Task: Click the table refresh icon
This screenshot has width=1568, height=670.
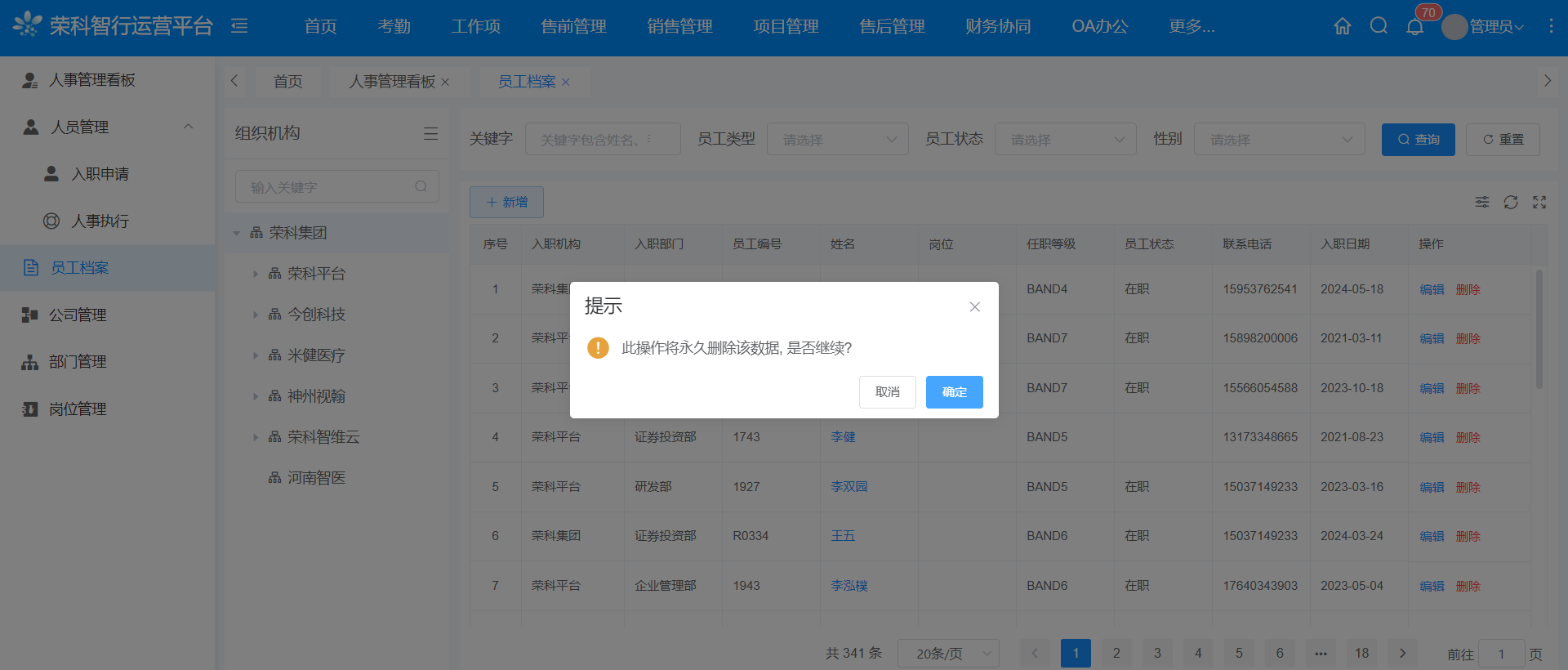Action: click(x=1510, y=202)
